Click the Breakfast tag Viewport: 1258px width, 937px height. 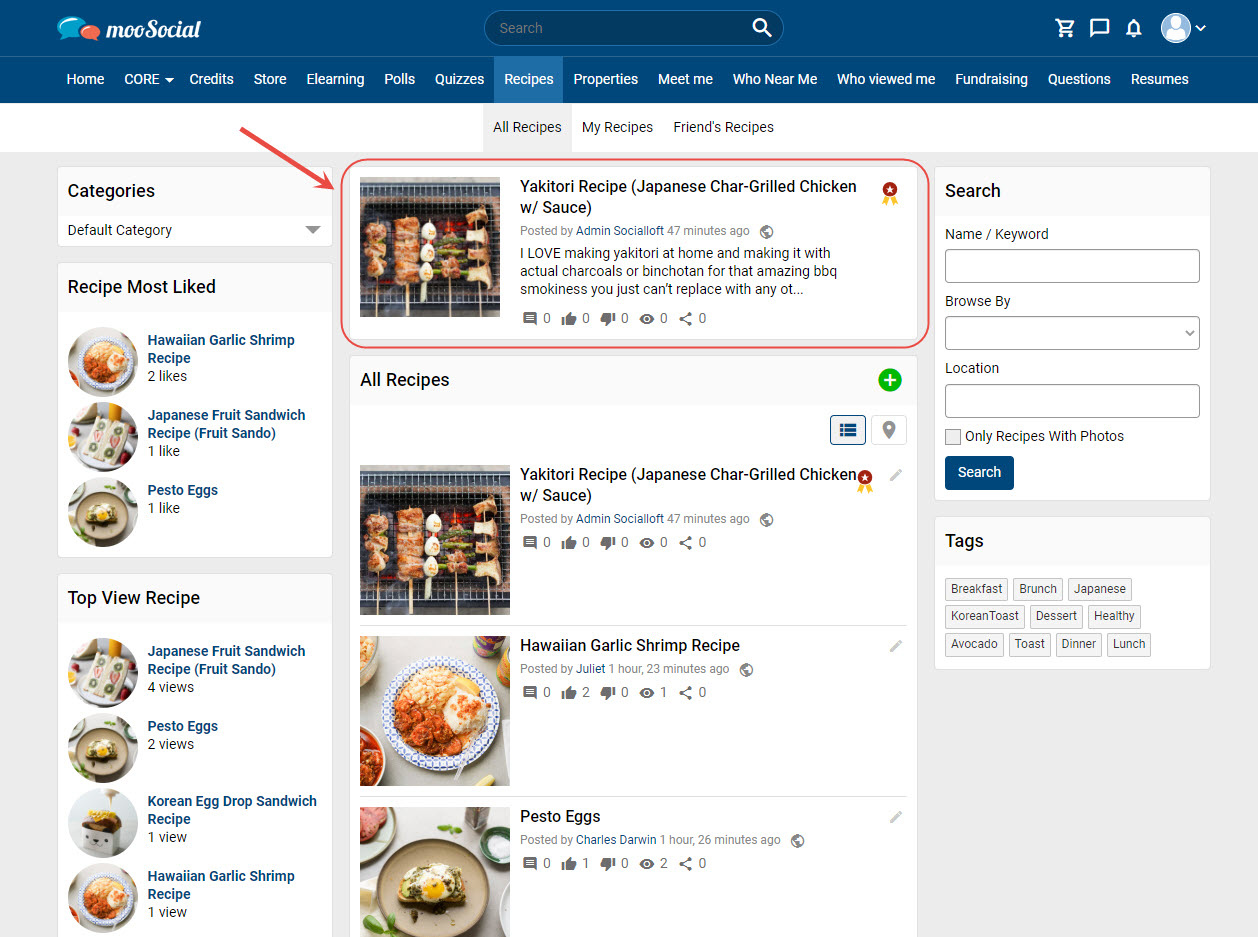tap(977, 589)
